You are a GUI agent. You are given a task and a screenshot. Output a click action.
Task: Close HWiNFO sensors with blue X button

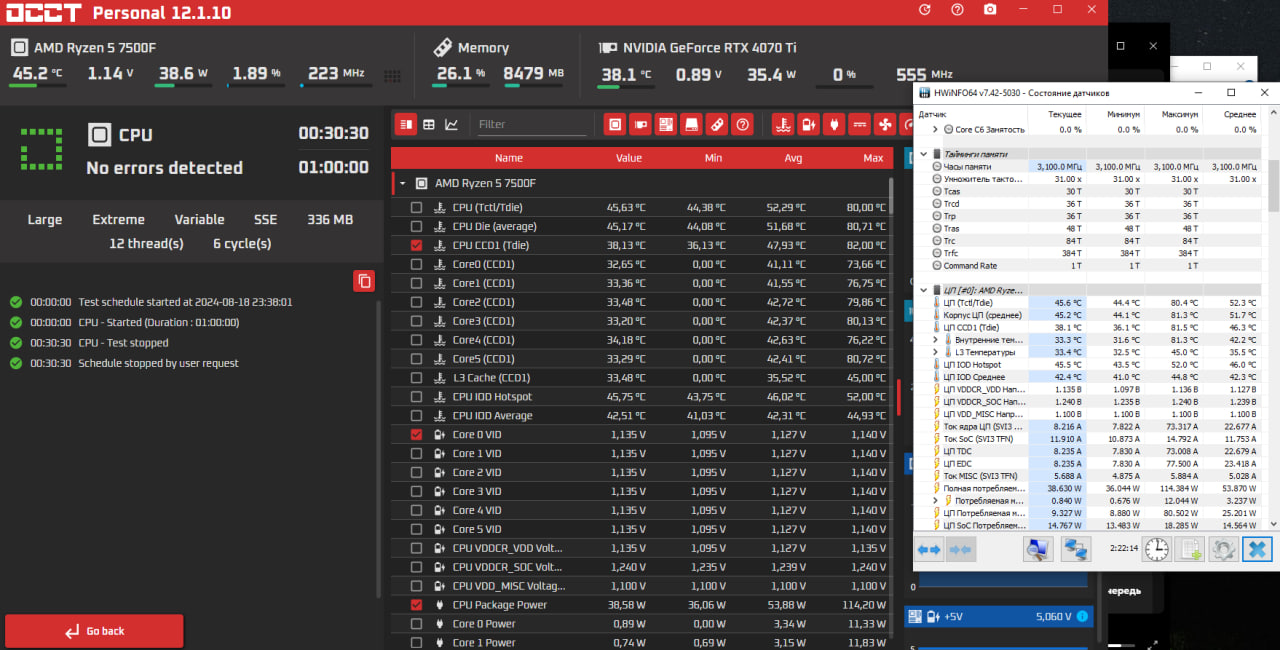[x=1257, y=549]
